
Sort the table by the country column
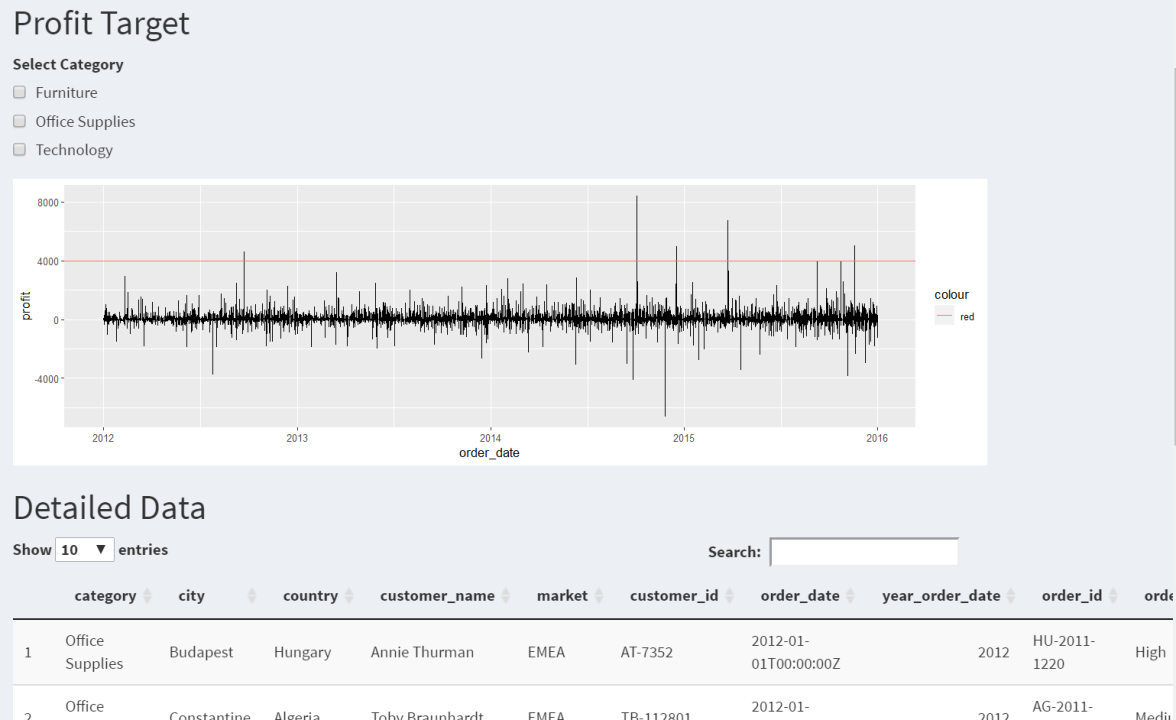[308, 595]
